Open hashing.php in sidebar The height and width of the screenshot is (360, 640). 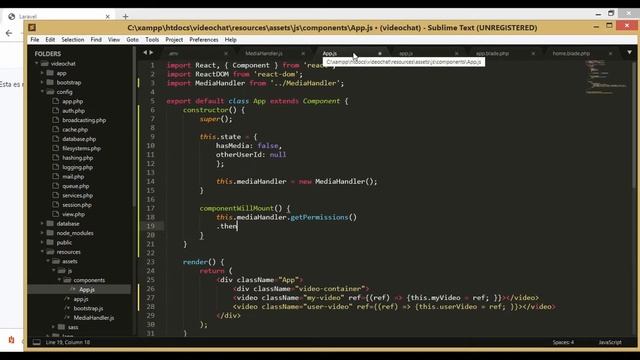pos(78,158)
